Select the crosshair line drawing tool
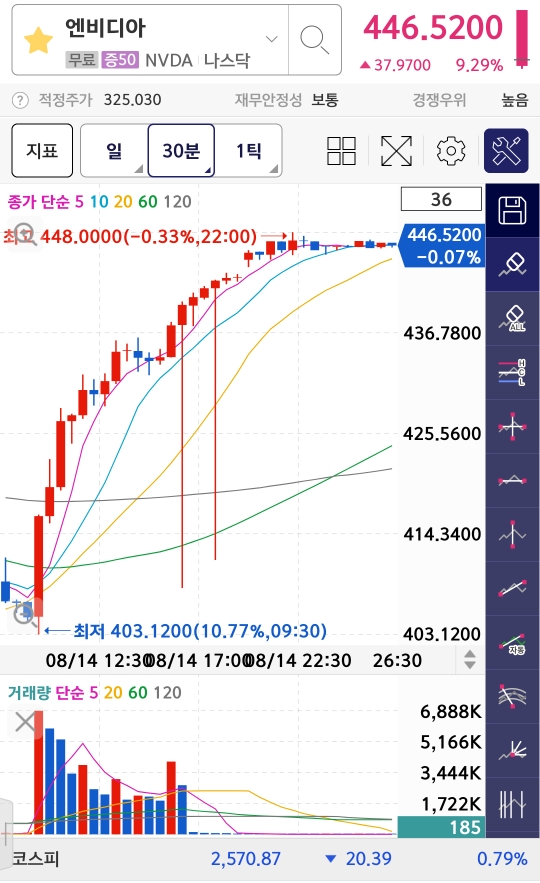This screenshot has height=883, width=540. coord(512,426)
